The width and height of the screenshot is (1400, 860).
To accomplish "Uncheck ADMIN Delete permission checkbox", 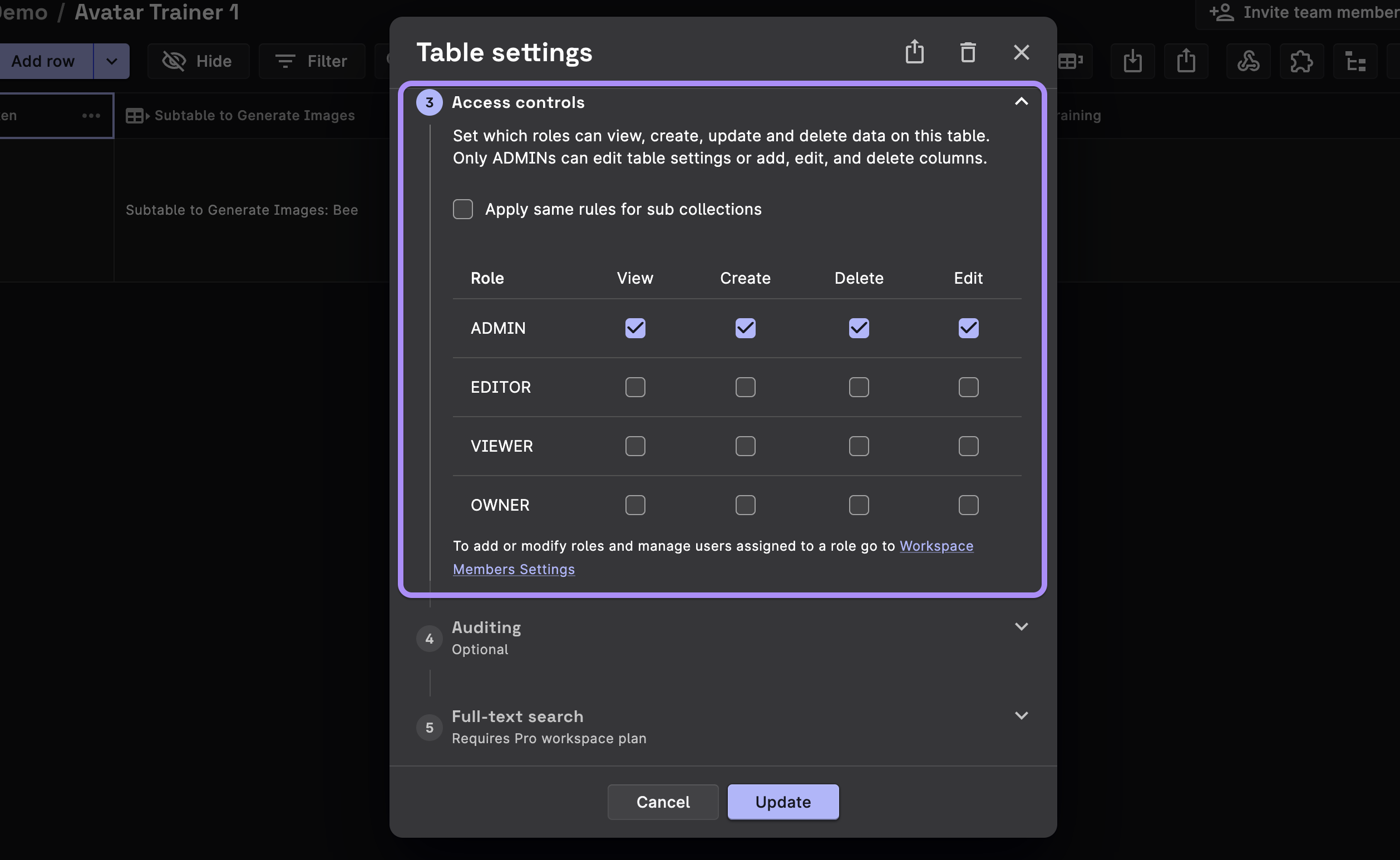I will point(859,328).
